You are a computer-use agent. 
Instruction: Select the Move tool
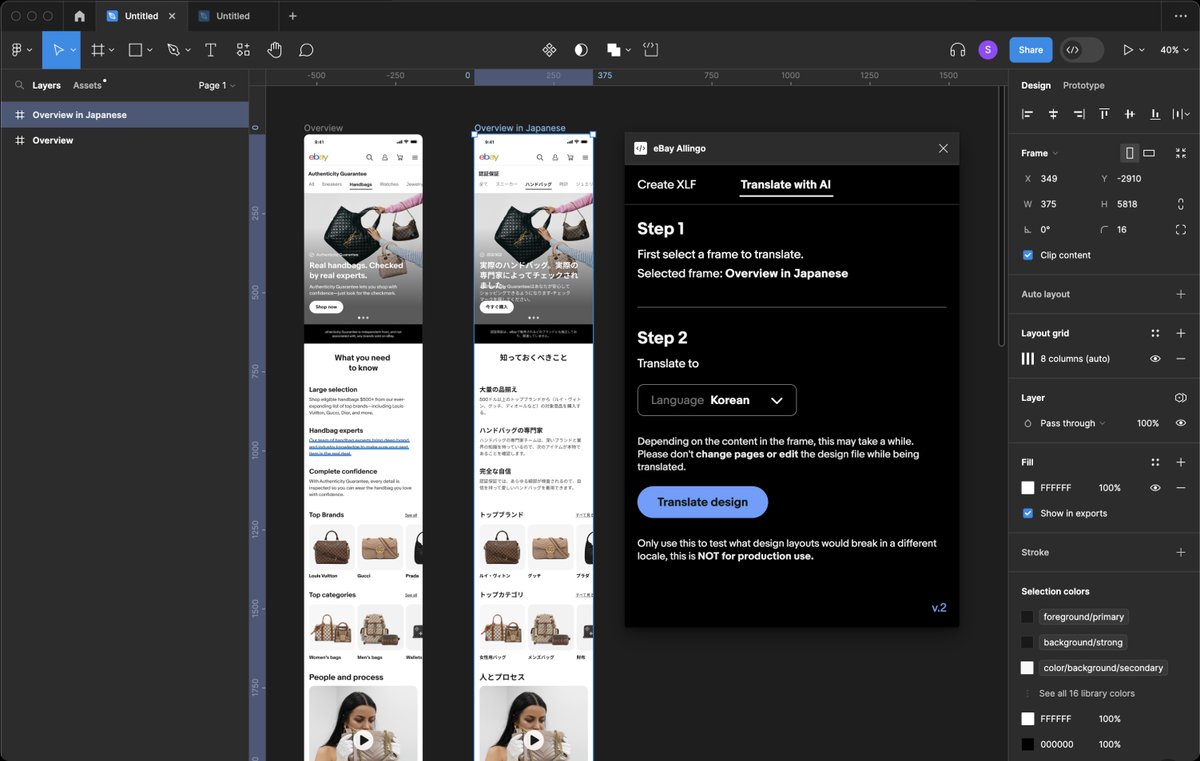58,50
